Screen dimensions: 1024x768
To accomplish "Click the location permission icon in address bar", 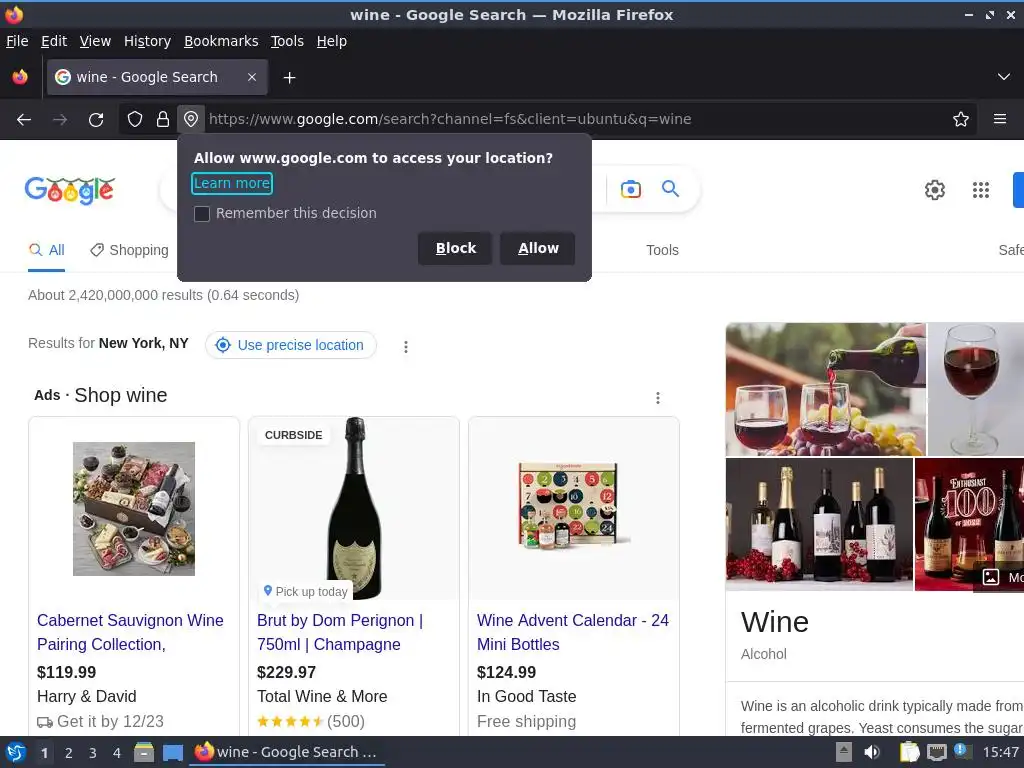I will pos(191,119).
